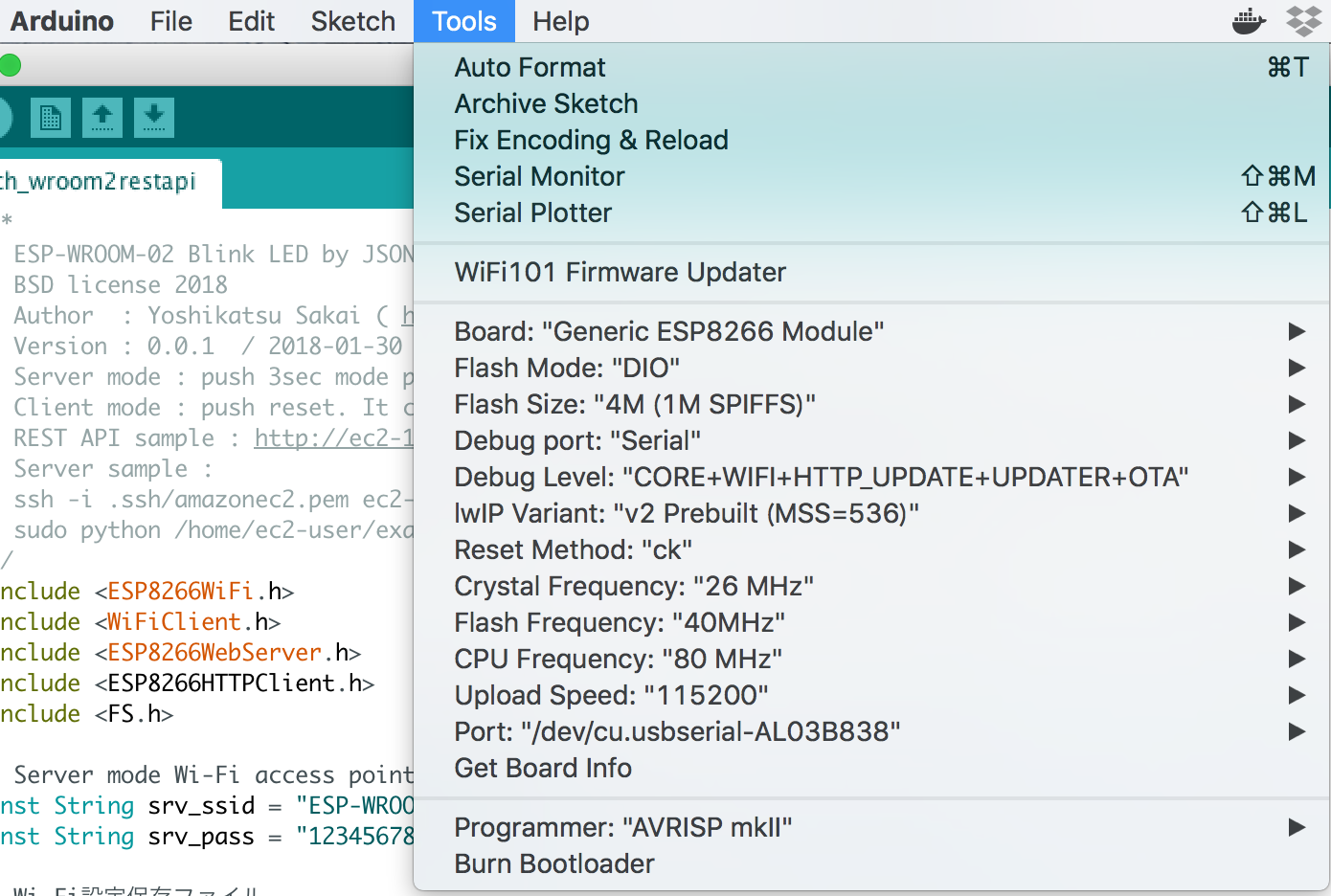Screen dimensions: 1331x896
Task: Click the 'Server mode Wi-Fi access point' comment
Action: tap(214, 775)
